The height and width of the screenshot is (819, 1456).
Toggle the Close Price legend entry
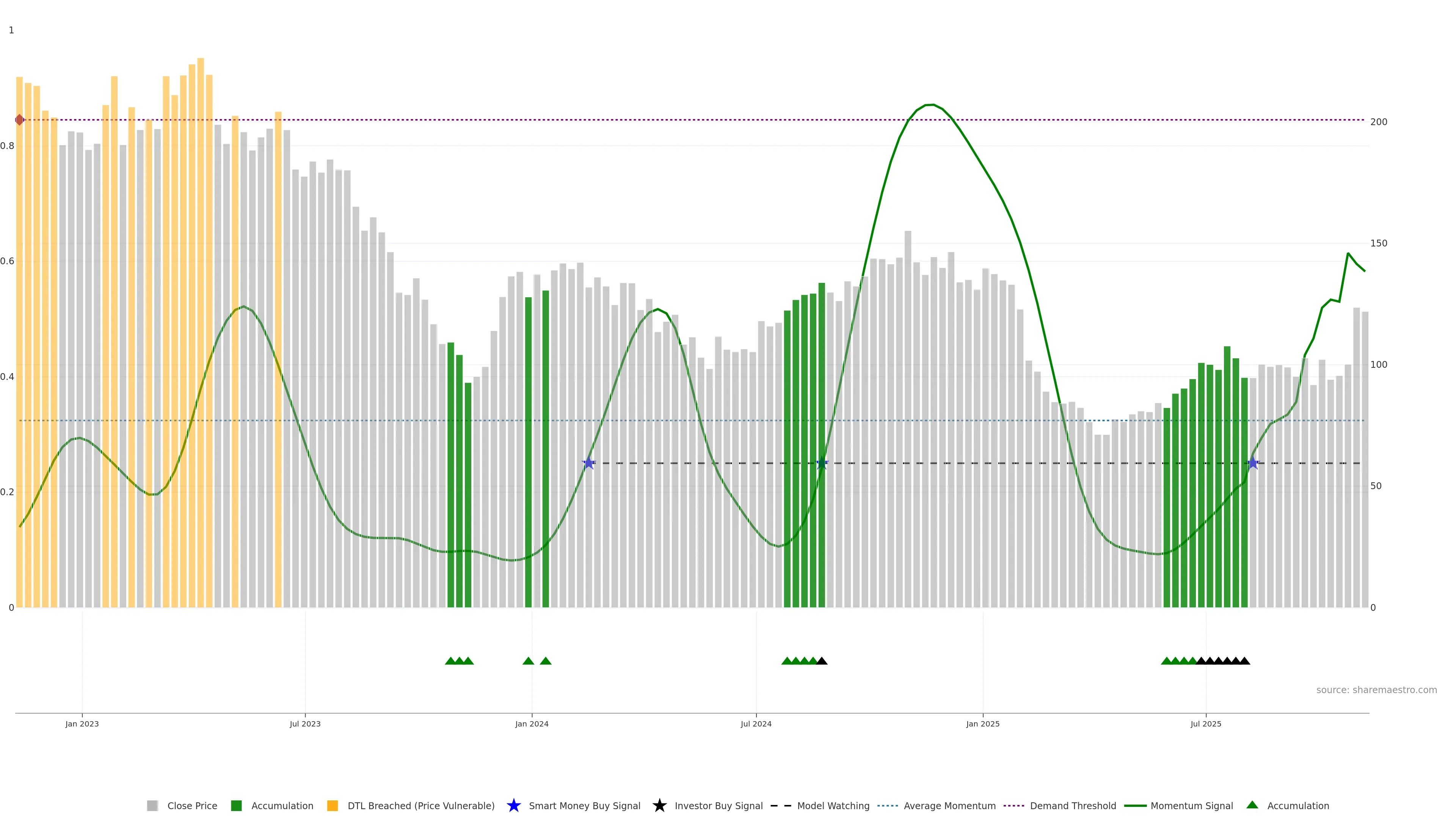191,806
